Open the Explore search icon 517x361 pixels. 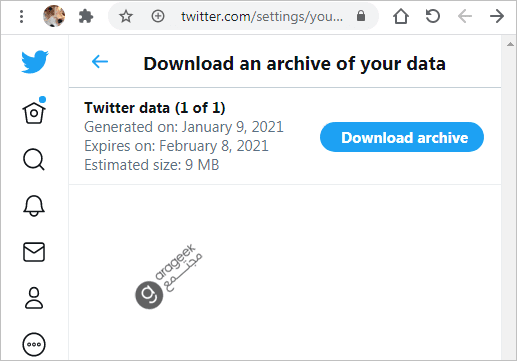click(34, 160)
